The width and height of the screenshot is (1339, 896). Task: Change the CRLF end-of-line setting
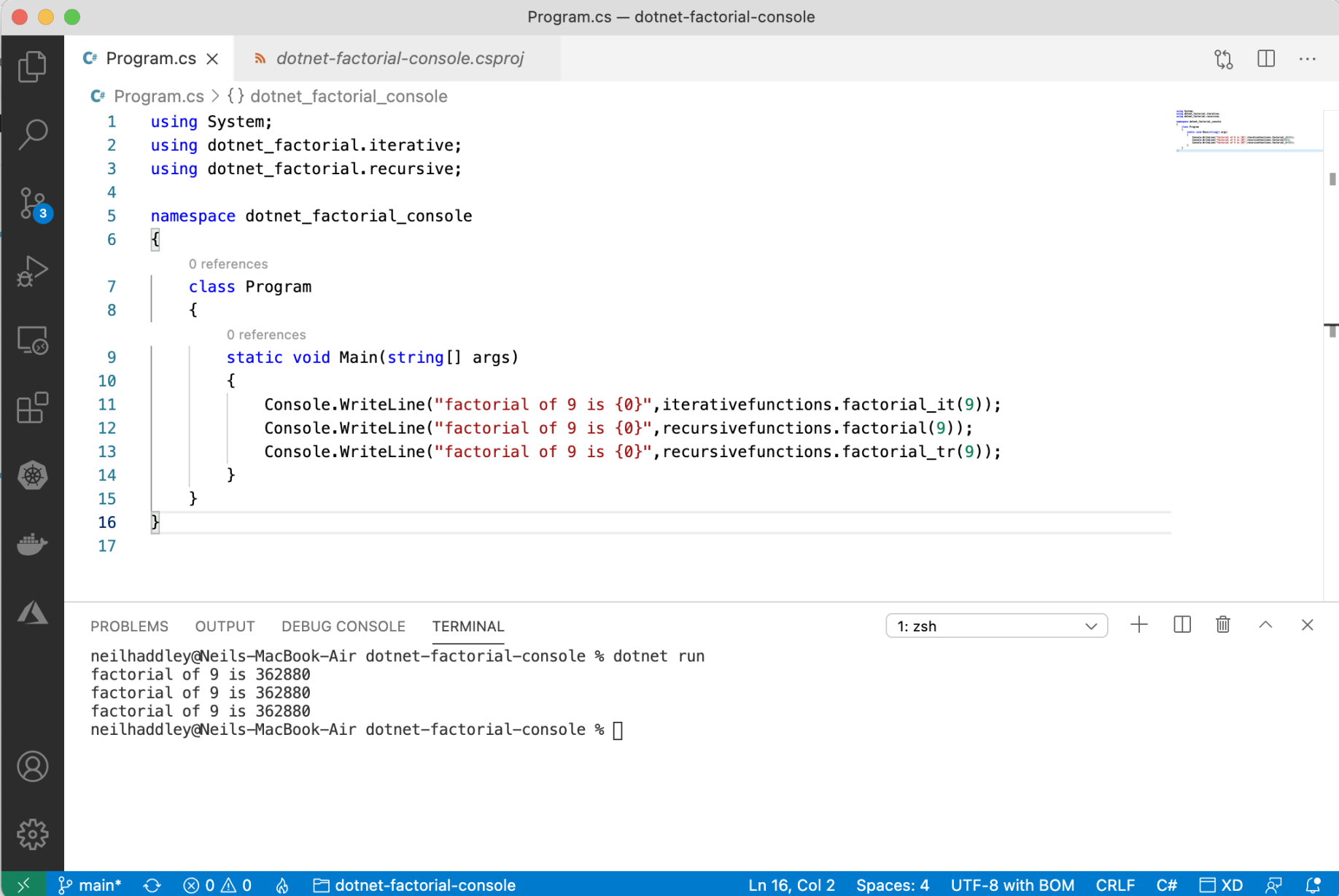click(1114, 885)
